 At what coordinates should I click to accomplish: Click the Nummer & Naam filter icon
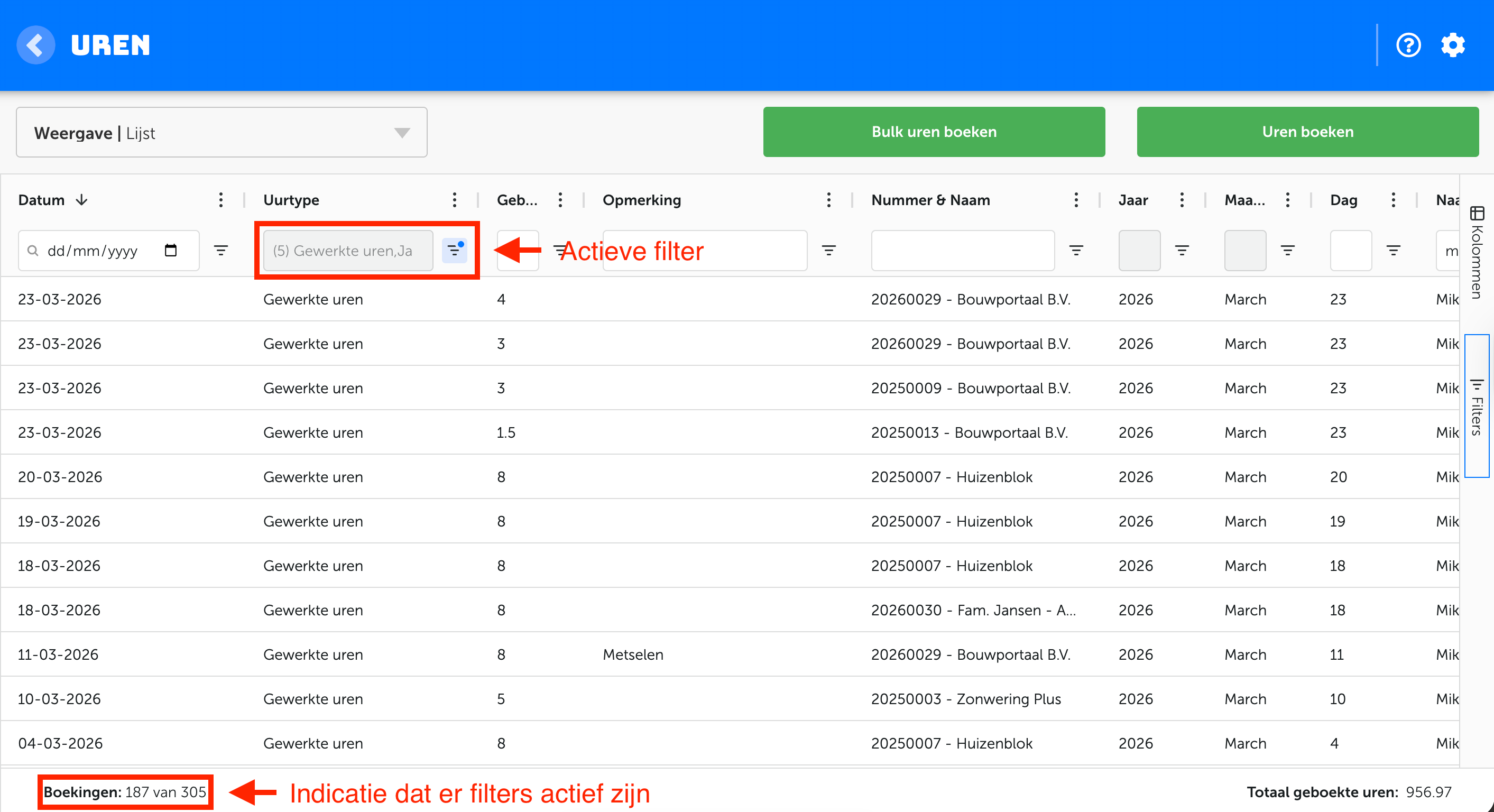(x=1076, y=250)
